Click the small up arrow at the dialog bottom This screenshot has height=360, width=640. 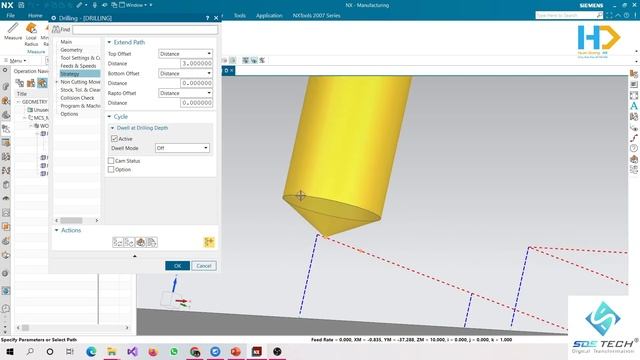(x=135, y=256)
